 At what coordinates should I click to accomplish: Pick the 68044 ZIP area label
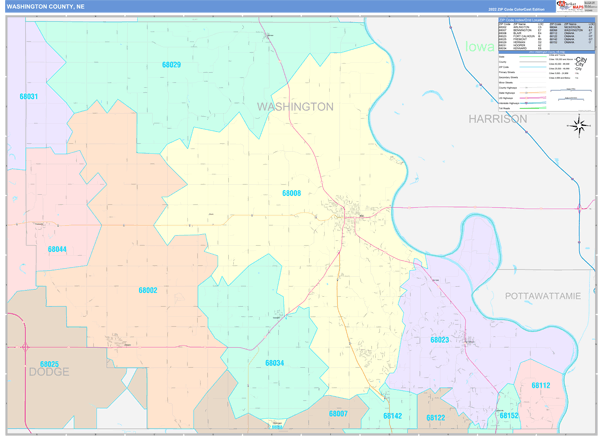57,249
